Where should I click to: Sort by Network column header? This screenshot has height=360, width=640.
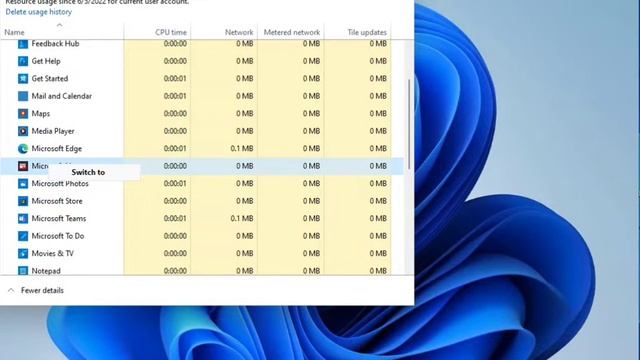click(239, 32)
